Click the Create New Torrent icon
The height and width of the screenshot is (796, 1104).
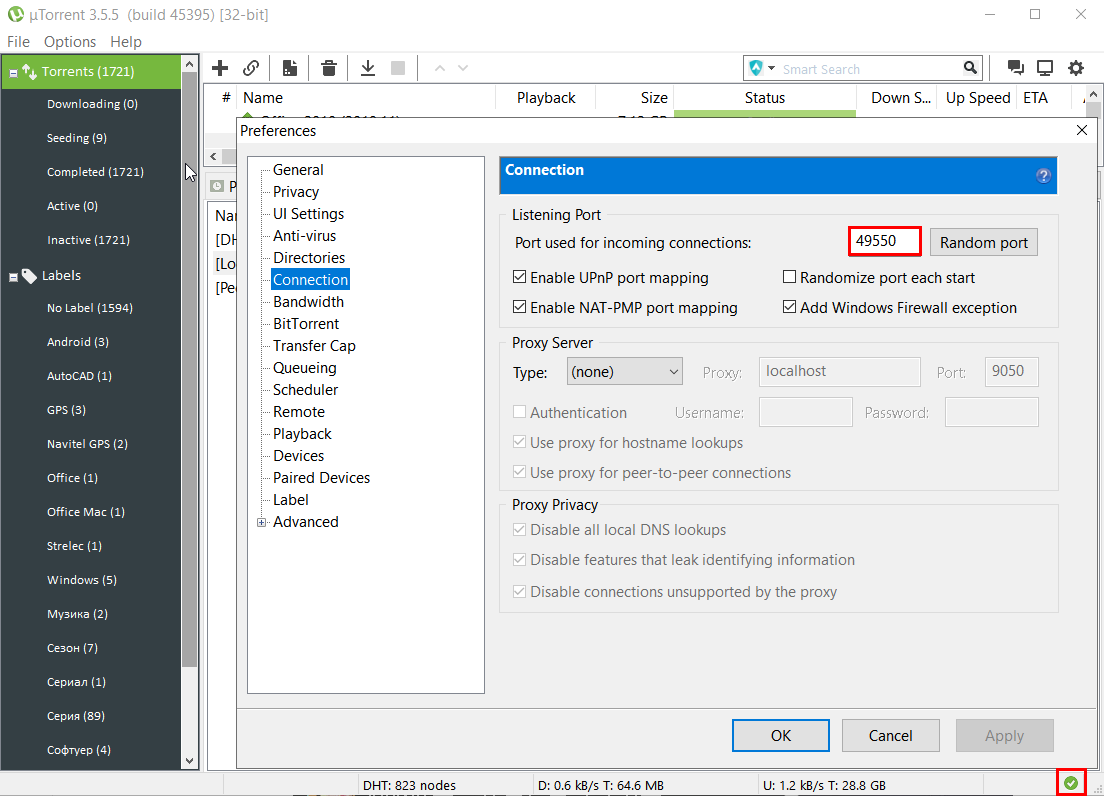coord(289,68)
